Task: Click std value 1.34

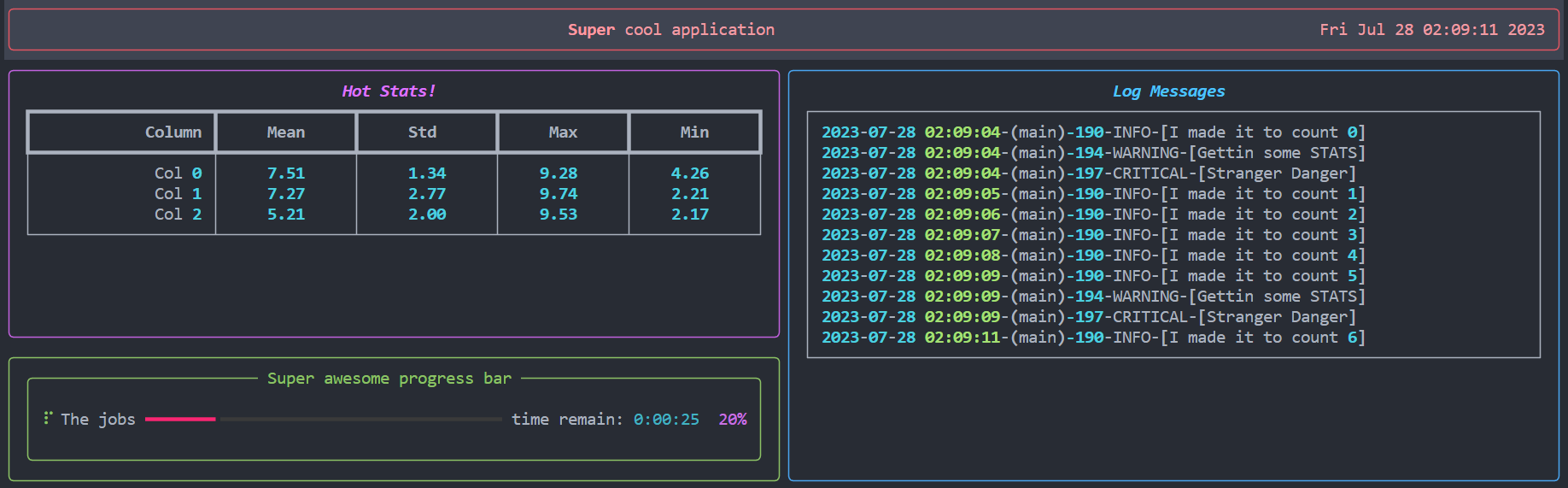Action: click(x=427, y=173)
